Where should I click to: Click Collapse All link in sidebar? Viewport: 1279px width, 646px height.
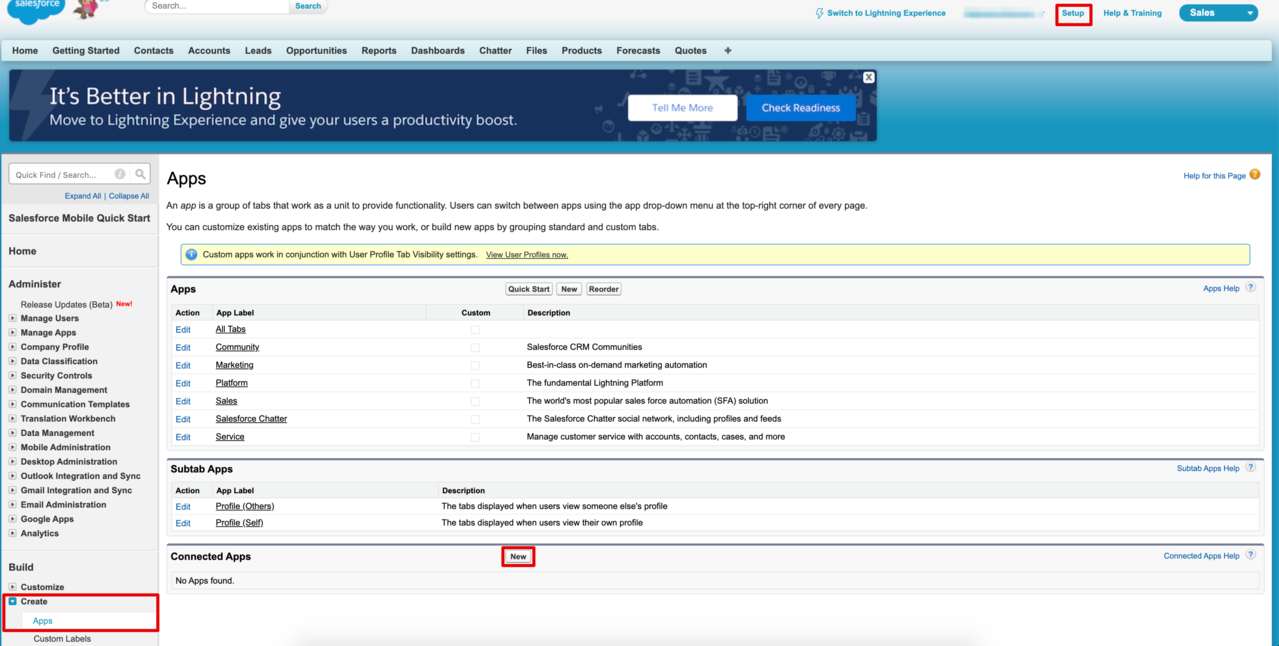tap(129, 196)
